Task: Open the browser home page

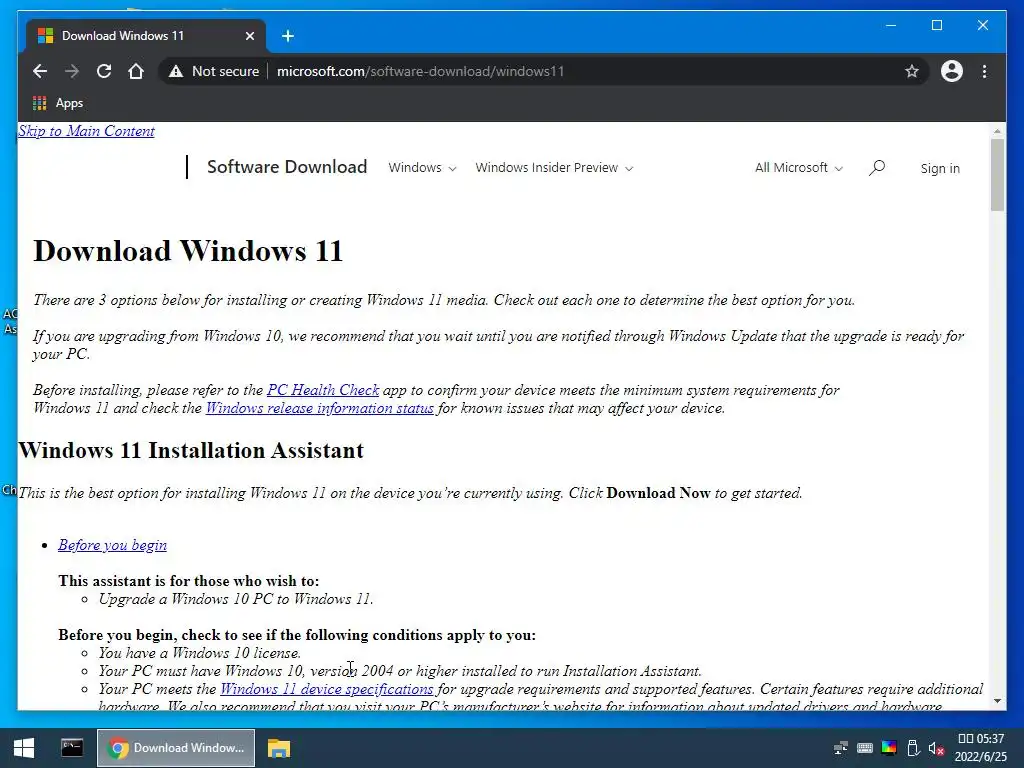Action: pyautogui.click(x=136, y=71)
